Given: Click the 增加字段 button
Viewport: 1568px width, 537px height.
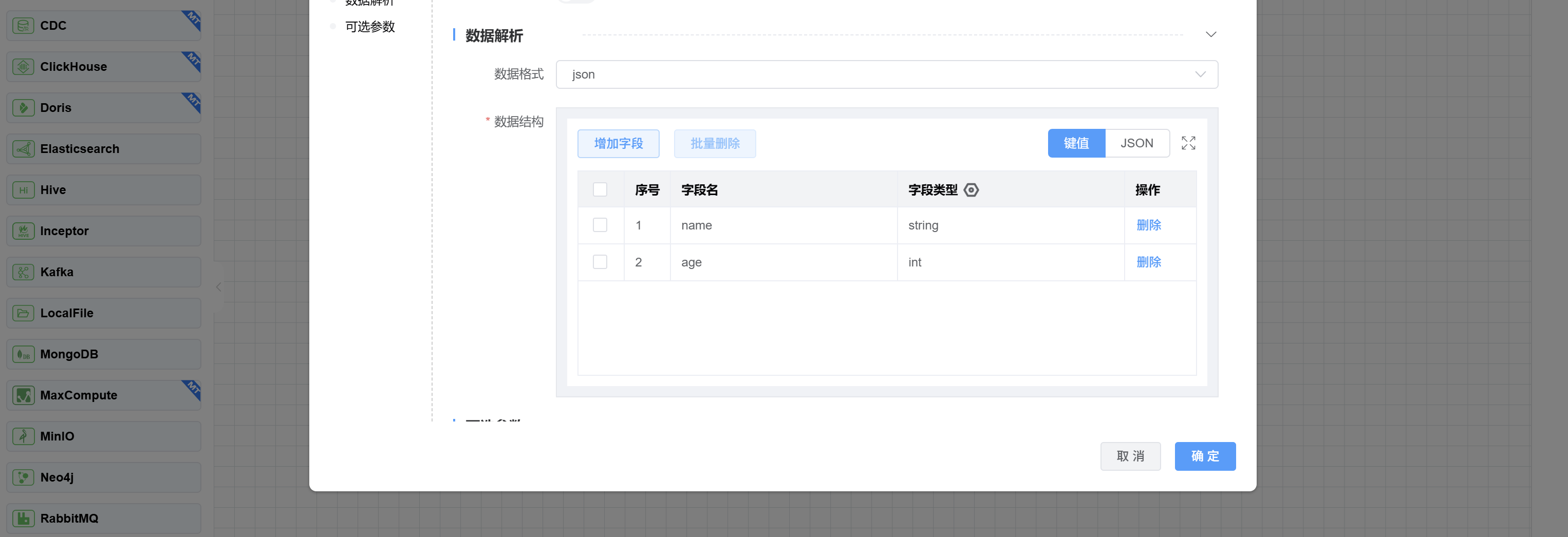Looking at the screenshot, I should (x=618, y=144).
